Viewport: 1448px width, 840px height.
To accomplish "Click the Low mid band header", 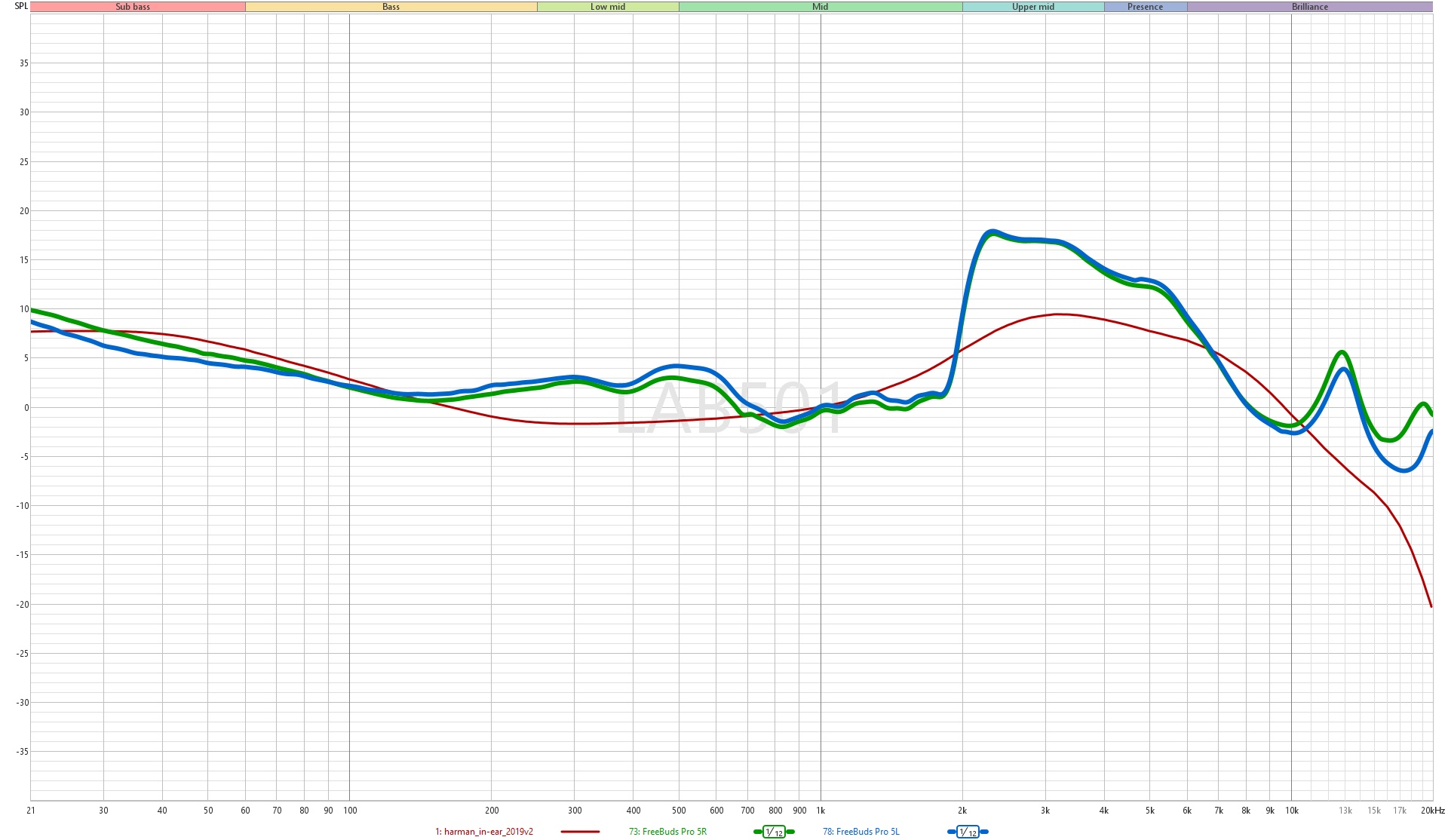I will tap(608, 7).
